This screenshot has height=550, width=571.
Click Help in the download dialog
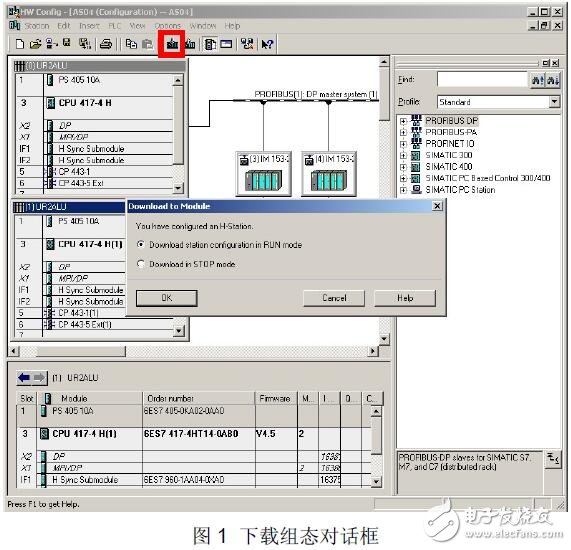(x=405, y=298)
